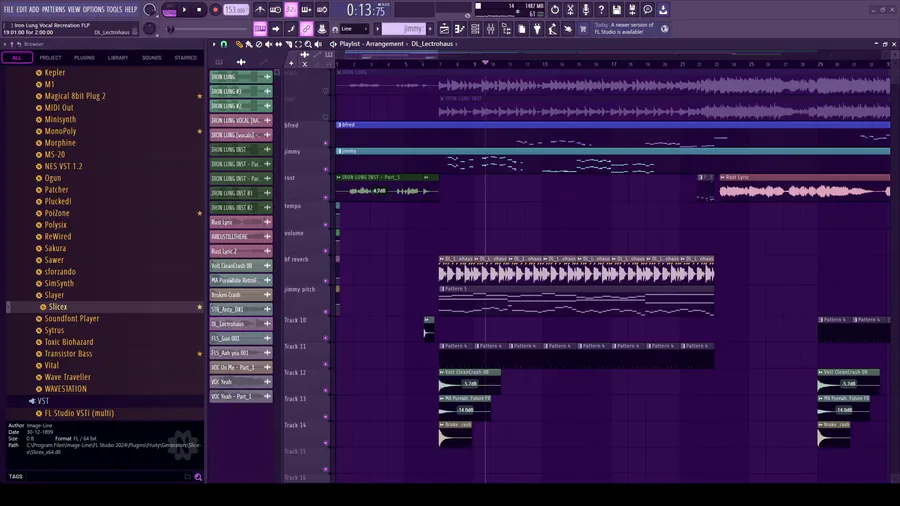The width and height of the screenshot is (900, 506).
Task: Click the playhead marker on timeline
Action: tap(486, 63)
